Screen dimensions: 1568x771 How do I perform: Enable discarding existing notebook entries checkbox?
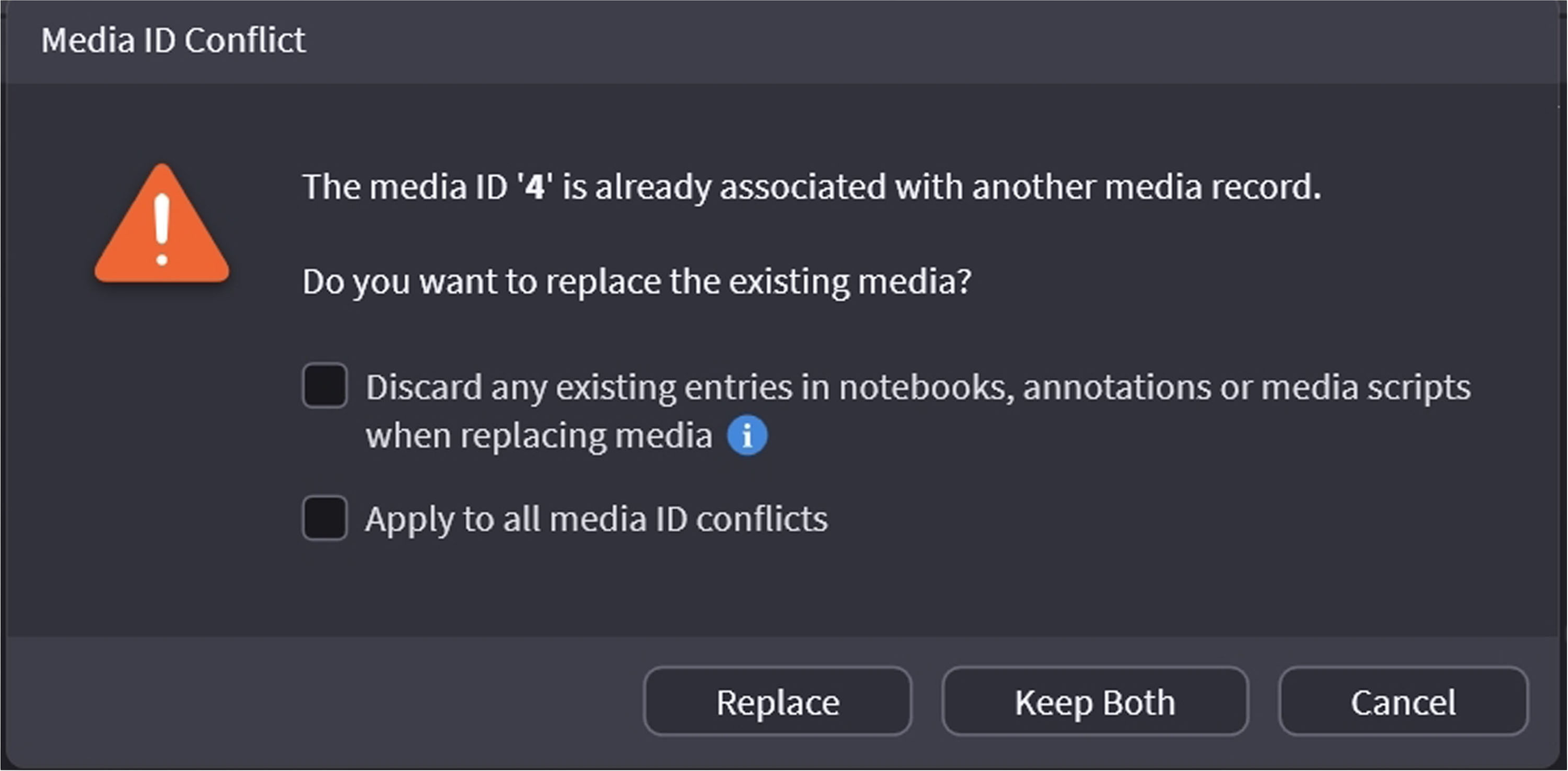click(x=325, y=386)
